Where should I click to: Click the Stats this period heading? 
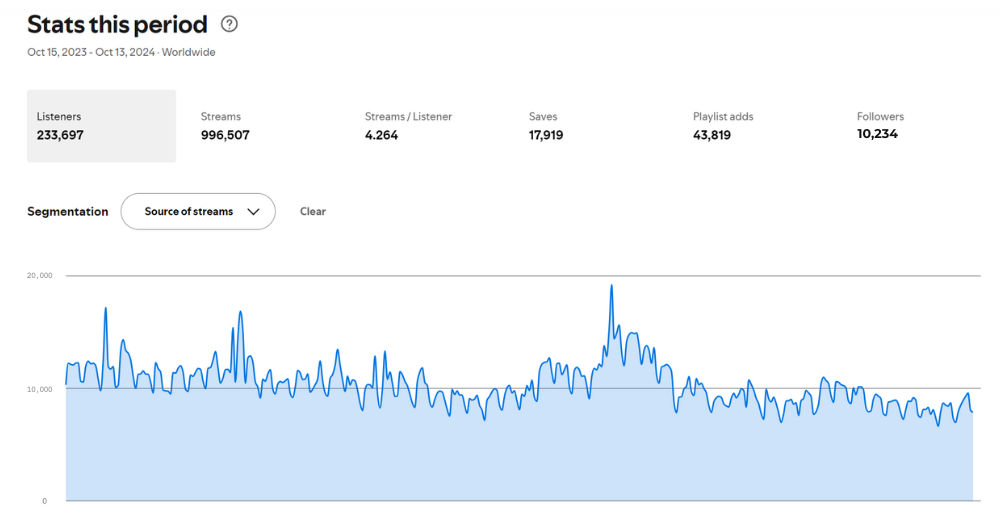click(x=117, y=25)
